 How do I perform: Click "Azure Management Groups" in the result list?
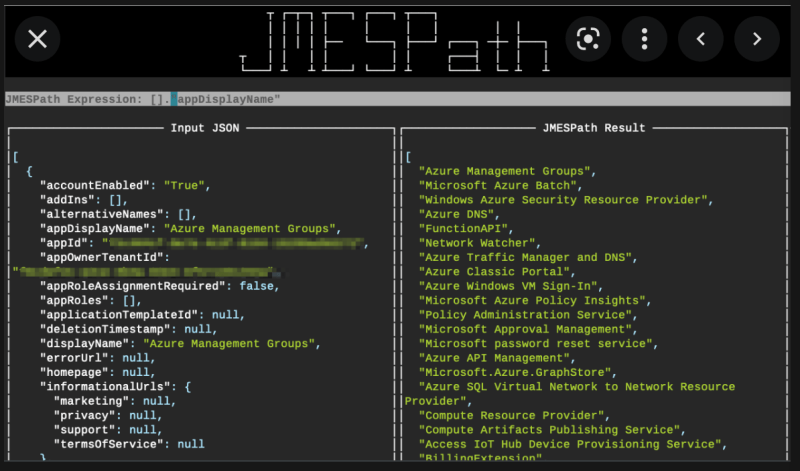[508, 171]
